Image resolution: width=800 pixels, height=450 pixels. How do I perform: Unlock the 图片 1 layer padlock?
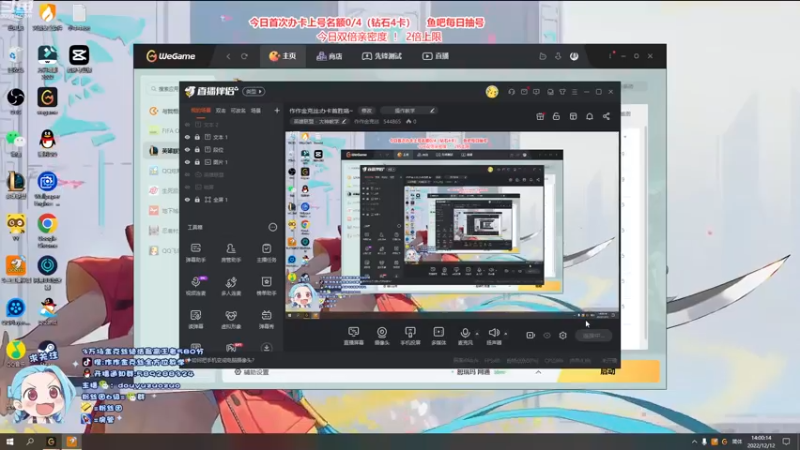coord(197,162)
